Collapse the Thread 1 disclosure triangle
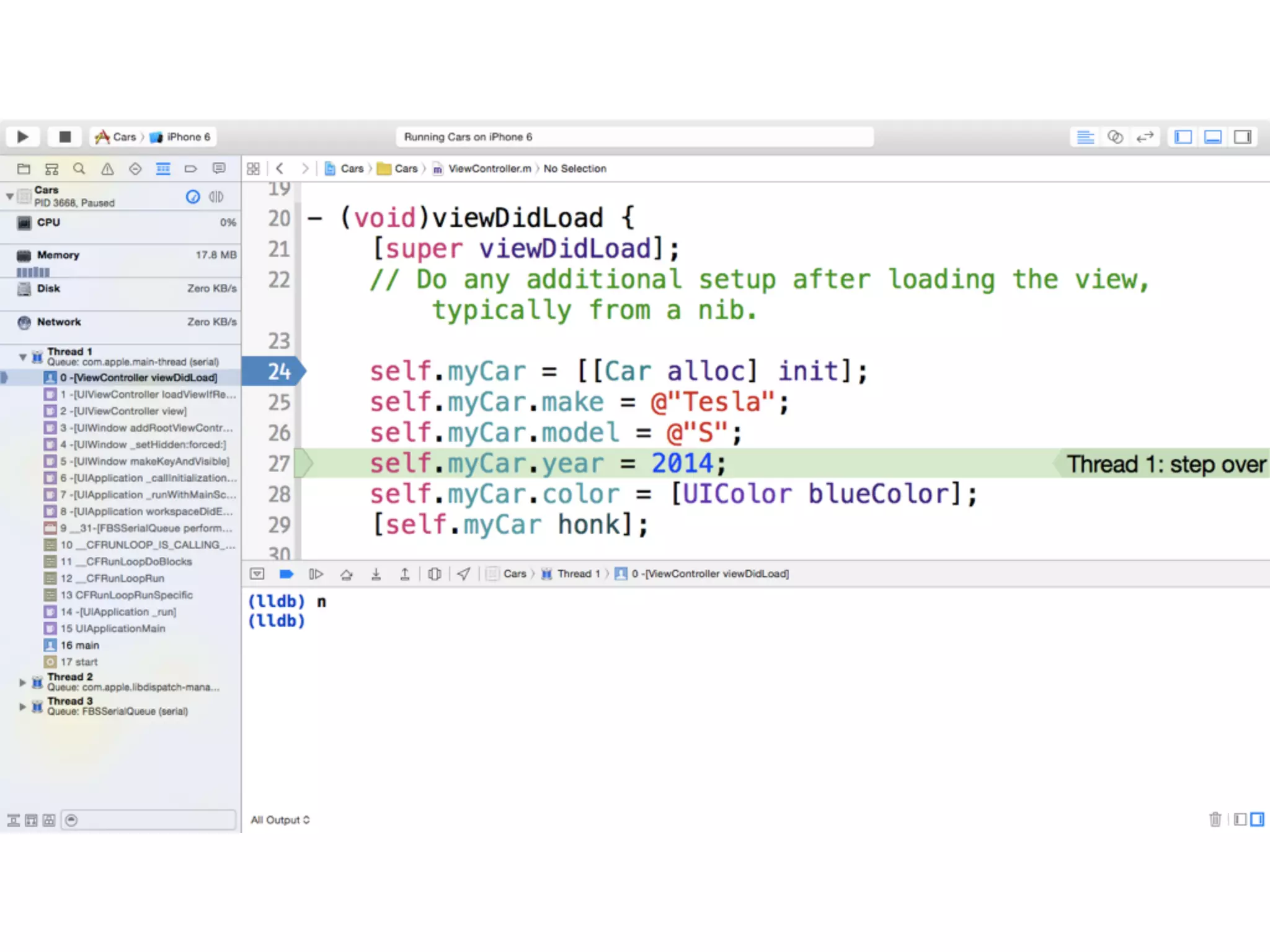Screen dimensions: 1270x952 [x=23, y=357]
